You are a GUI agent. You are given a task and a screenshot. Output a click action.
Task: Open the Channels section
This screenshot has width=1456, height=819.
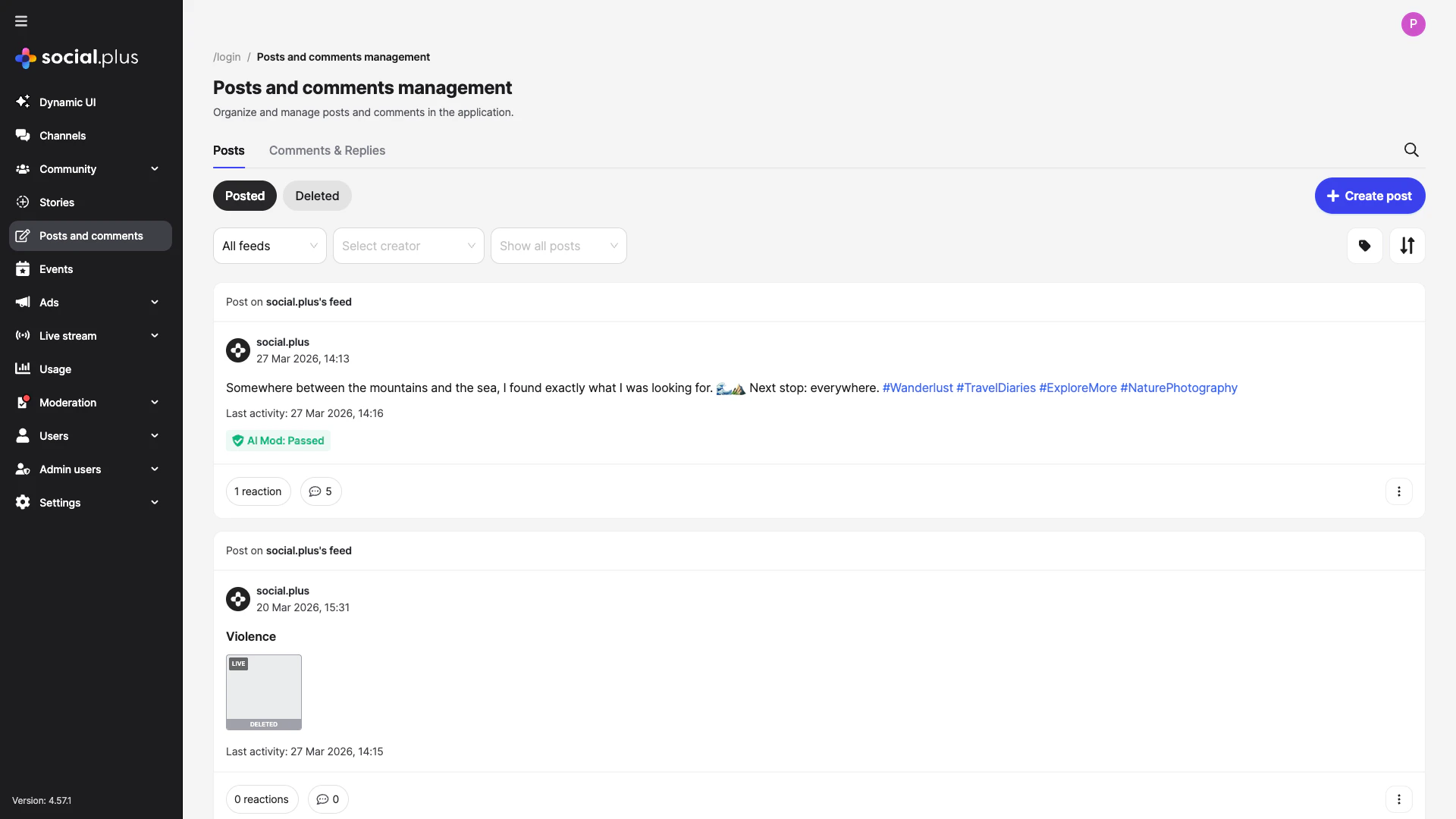point(62,135)
